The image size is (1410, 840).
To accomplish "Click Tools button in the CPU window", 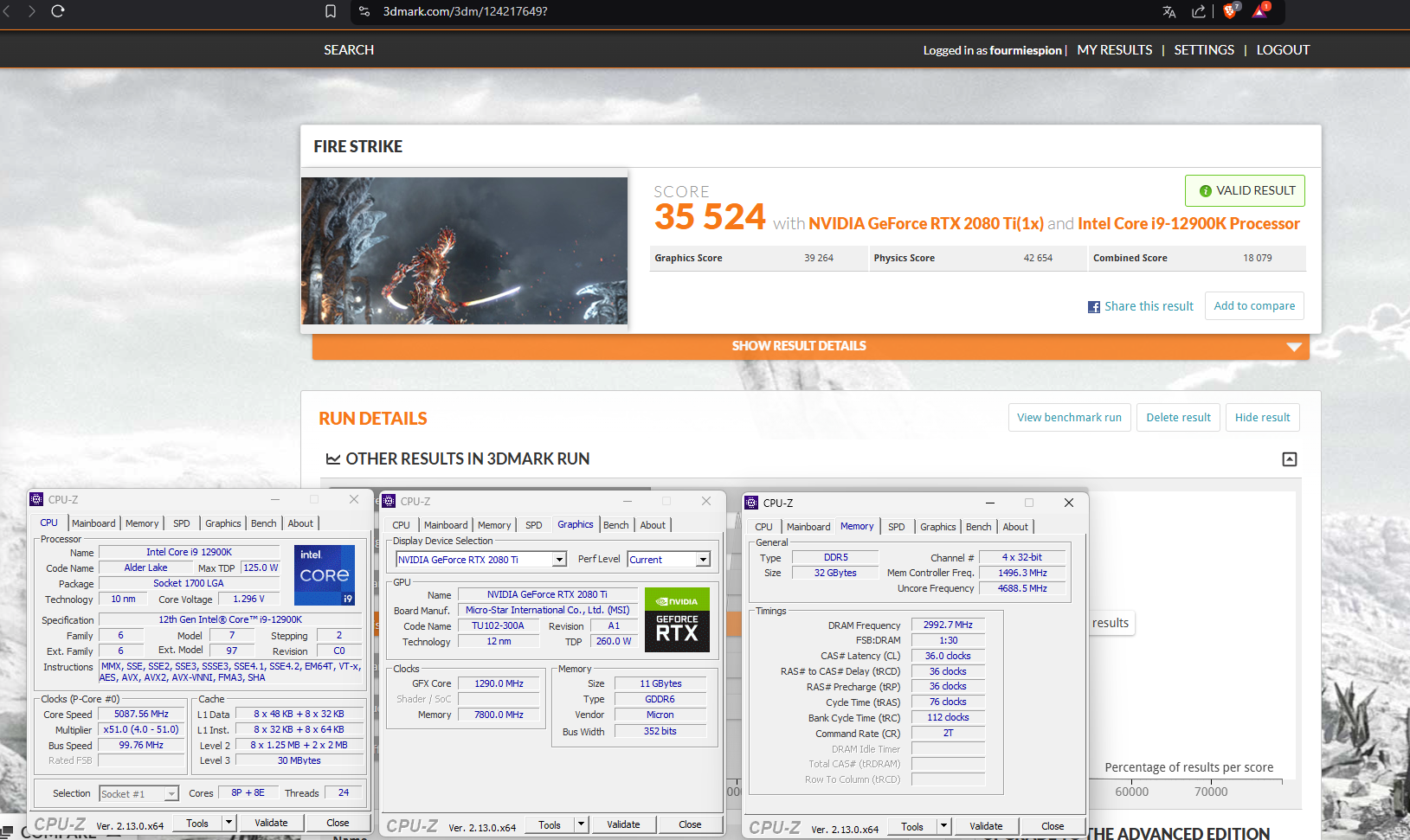I will [197, 823].
